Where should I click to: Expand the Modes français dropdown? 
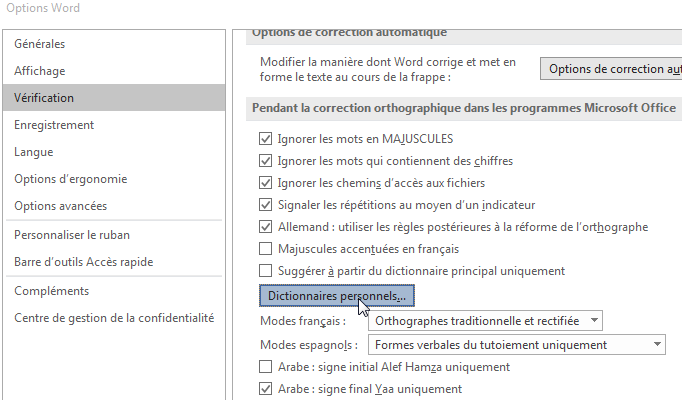[x=486, y=321]
